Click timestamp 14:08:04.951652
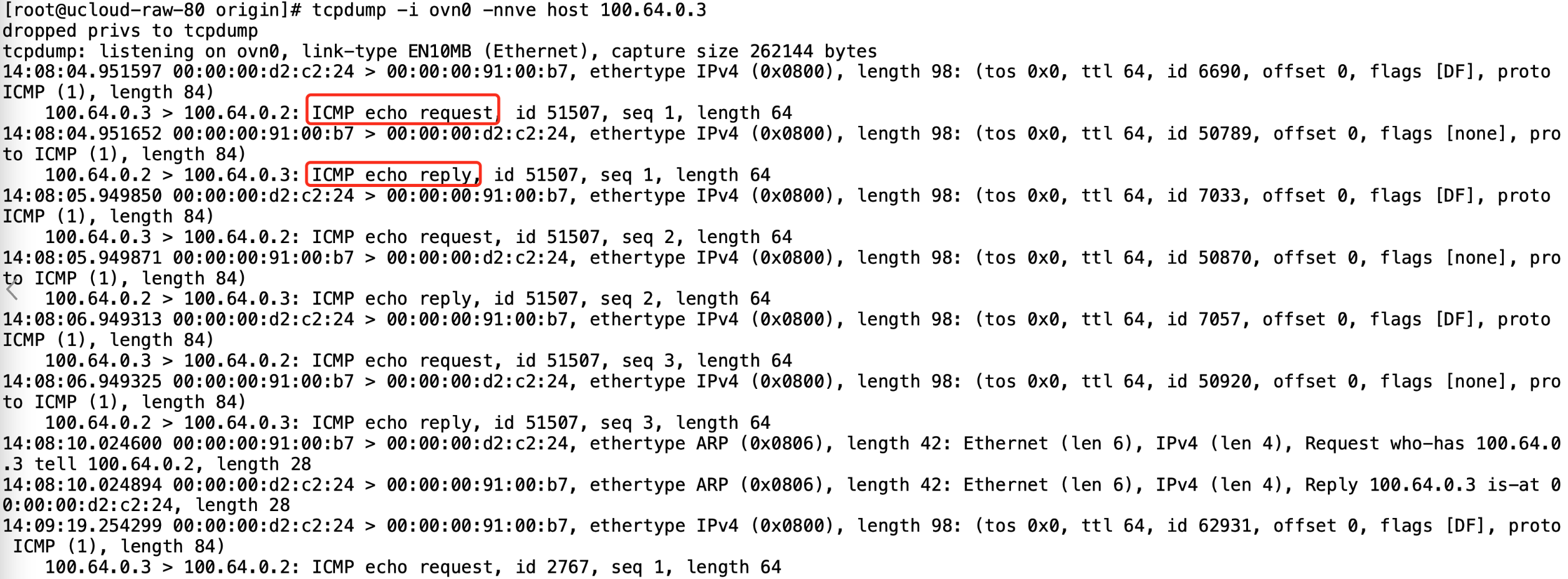Screen dimensions: 1568x579 click(x=82, y=133)
